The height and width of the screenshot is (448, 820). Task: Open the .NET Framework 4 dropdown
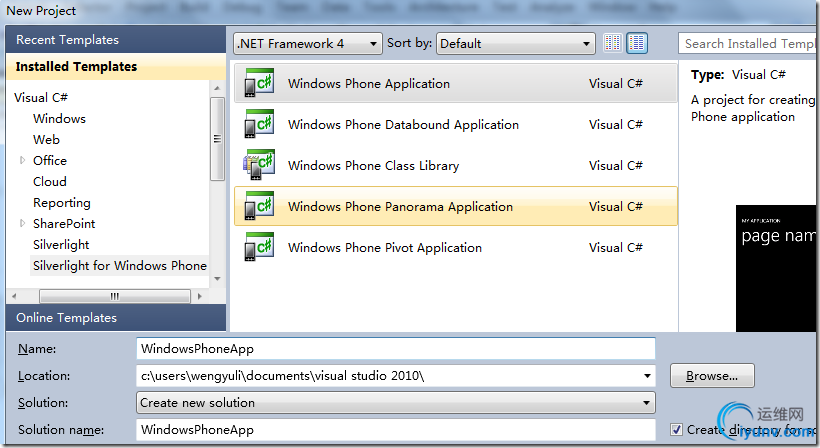coord(307,43)
